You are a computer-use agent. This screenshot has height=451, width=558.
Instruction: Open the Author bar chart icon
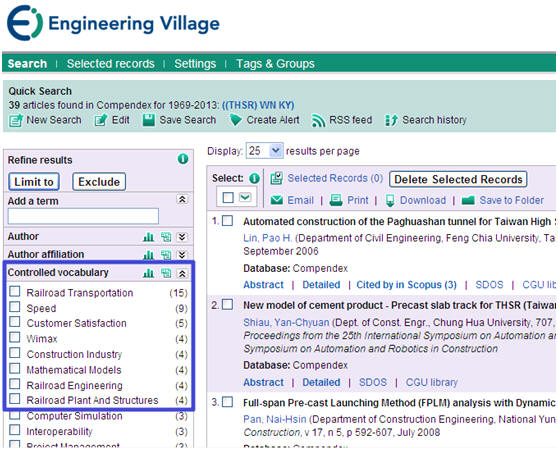tap(148, 237)
